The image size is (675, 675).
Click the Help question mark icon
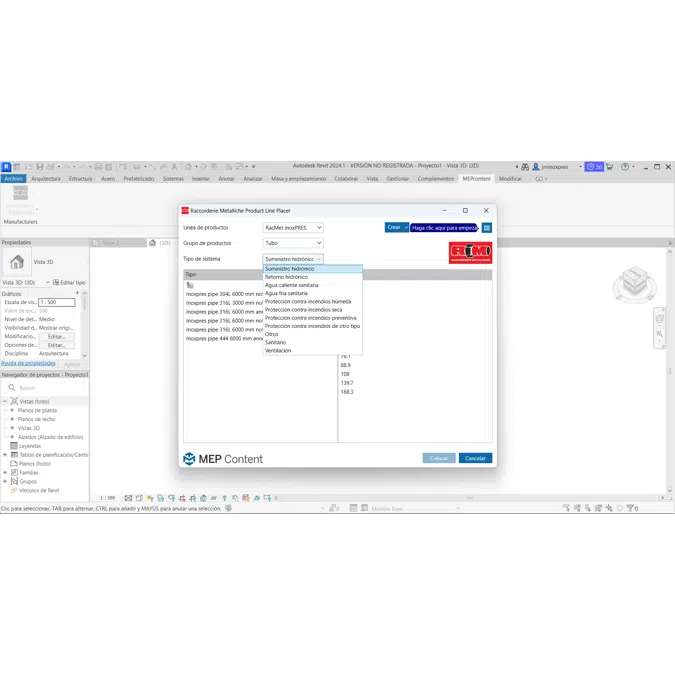point(625,167)
